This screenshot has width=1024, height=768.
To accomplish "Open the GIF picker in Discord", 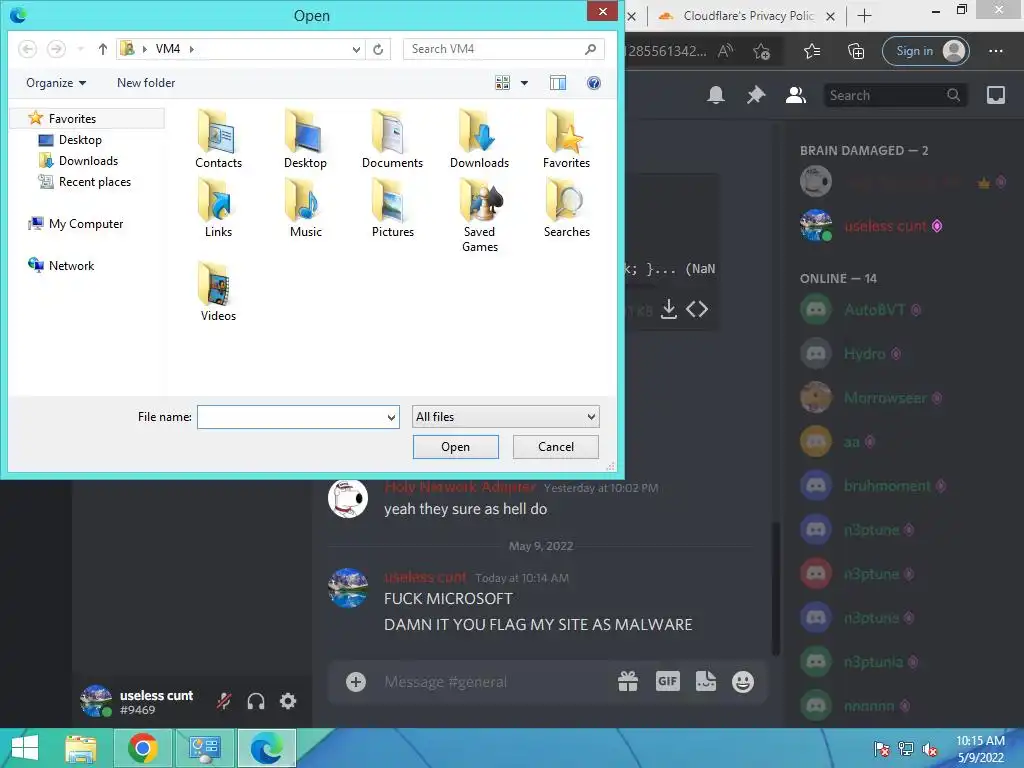I will (667, 682).
